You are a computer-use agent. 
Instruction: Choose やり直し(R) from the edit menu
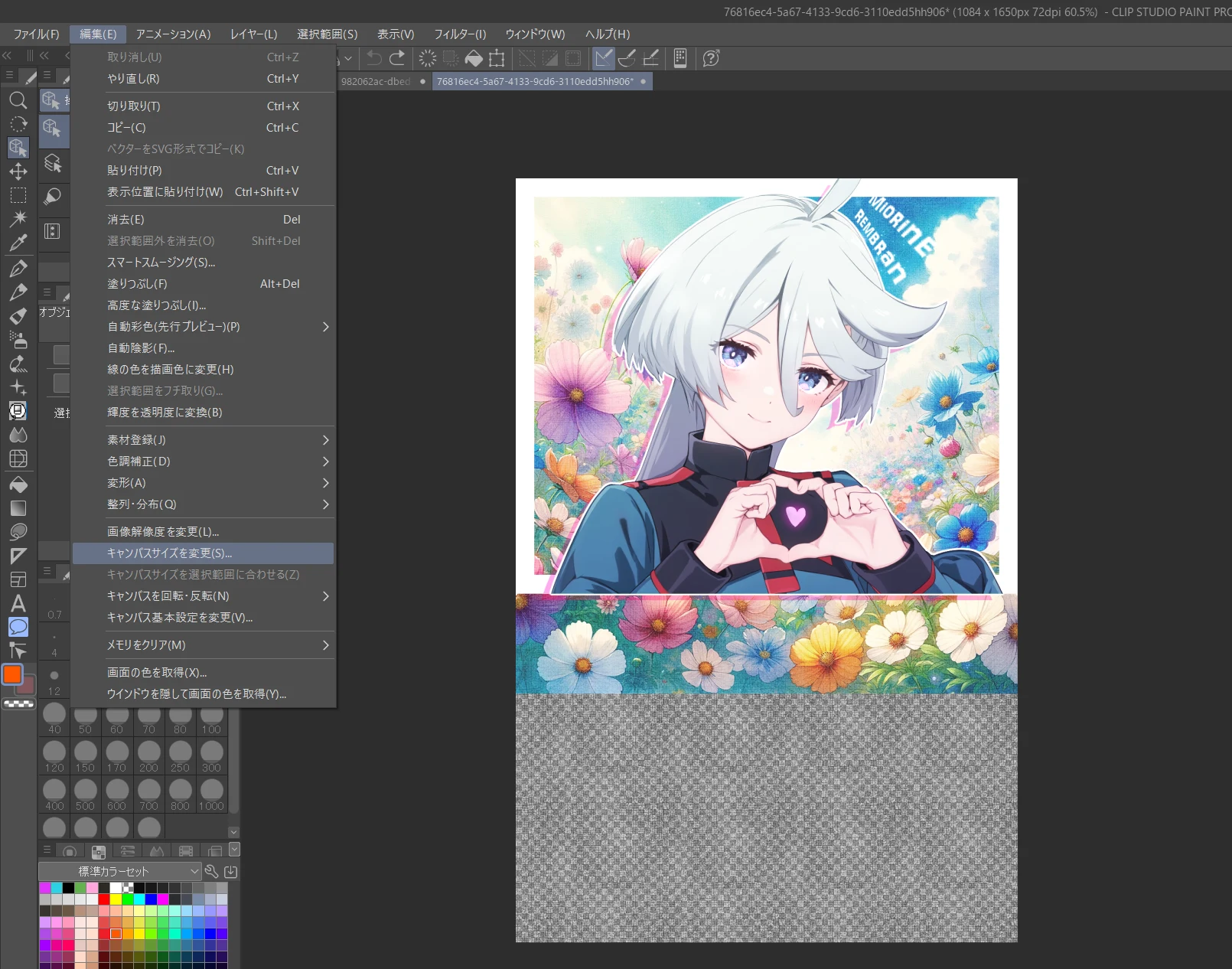[x=203, y=79]
